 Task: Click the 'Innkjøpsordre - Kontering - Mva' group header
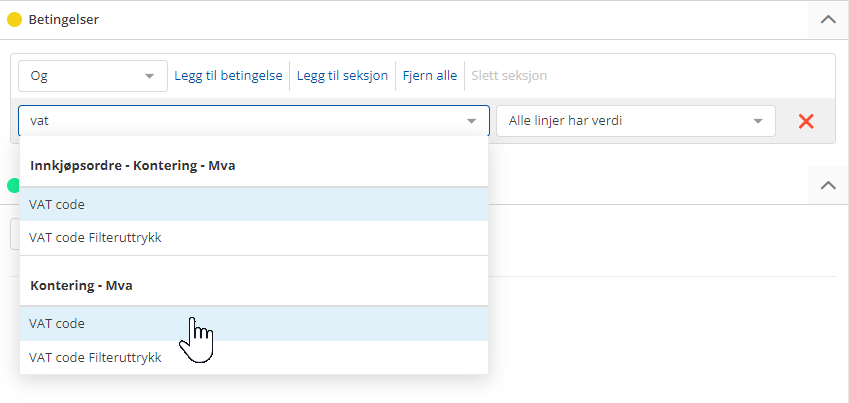pos(133,165)
